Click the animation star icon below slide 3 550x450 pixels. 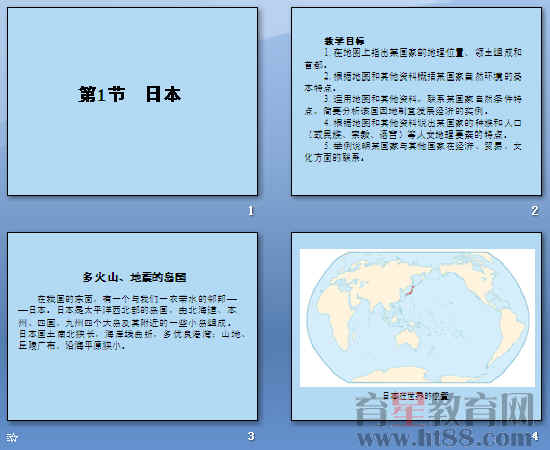(12, 437)
